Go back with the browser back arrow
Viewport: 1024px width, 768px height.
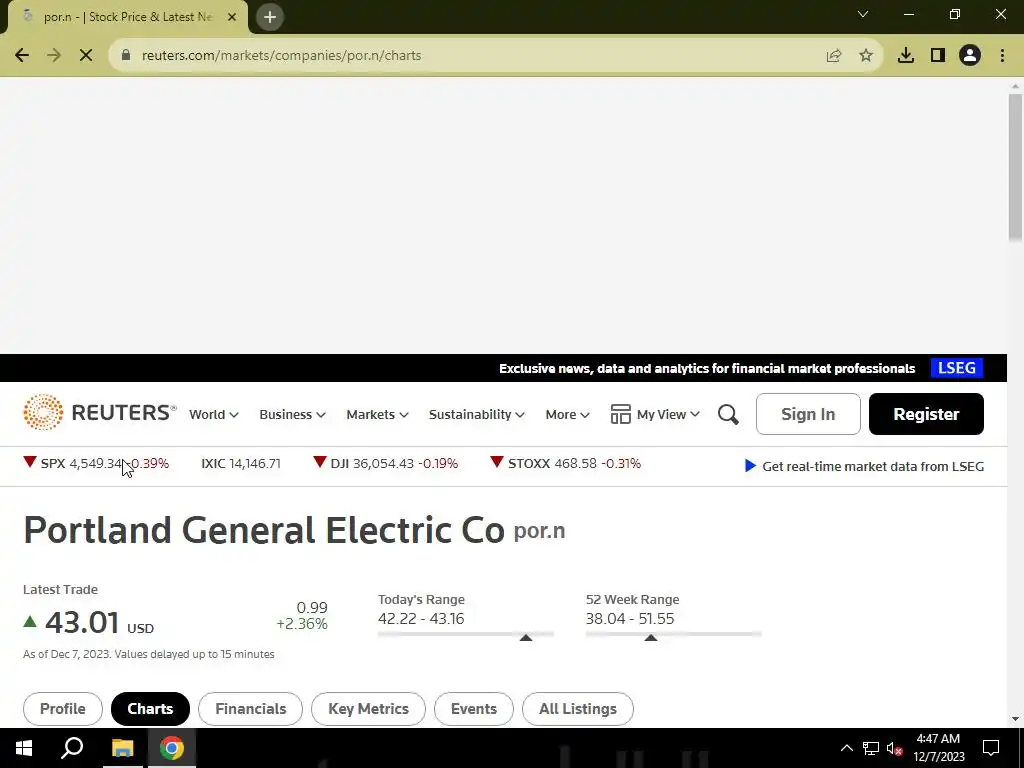[x=22, y=56]
